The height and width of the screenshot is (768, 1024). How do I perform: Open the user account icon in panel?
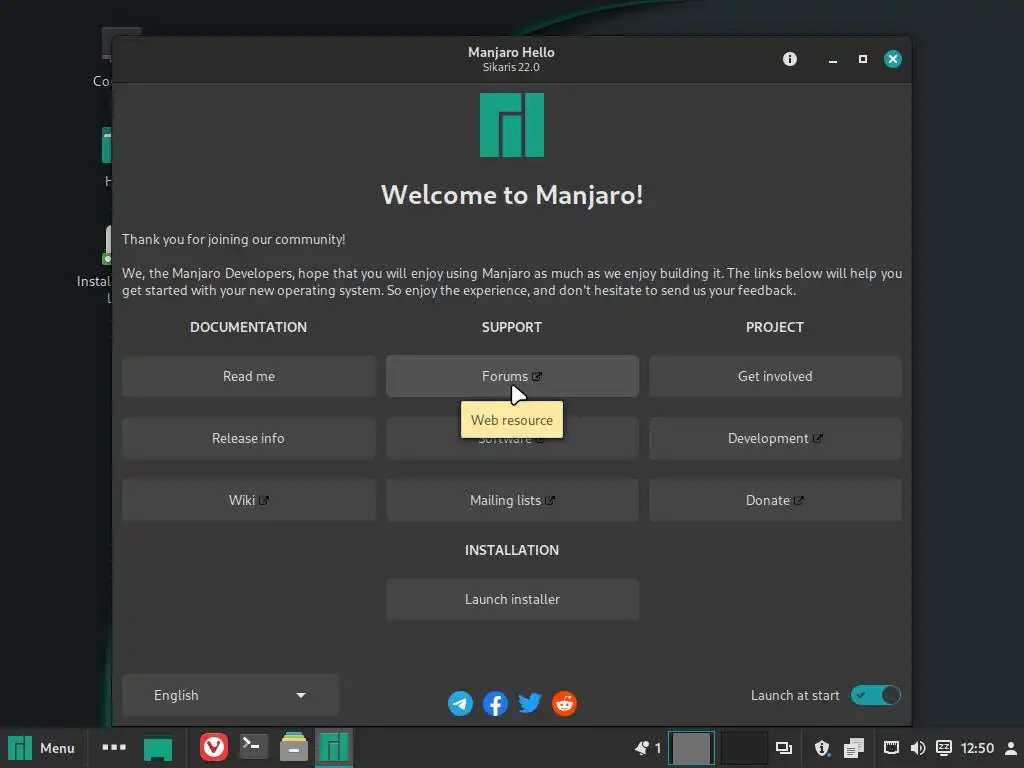coord(1010,748)
